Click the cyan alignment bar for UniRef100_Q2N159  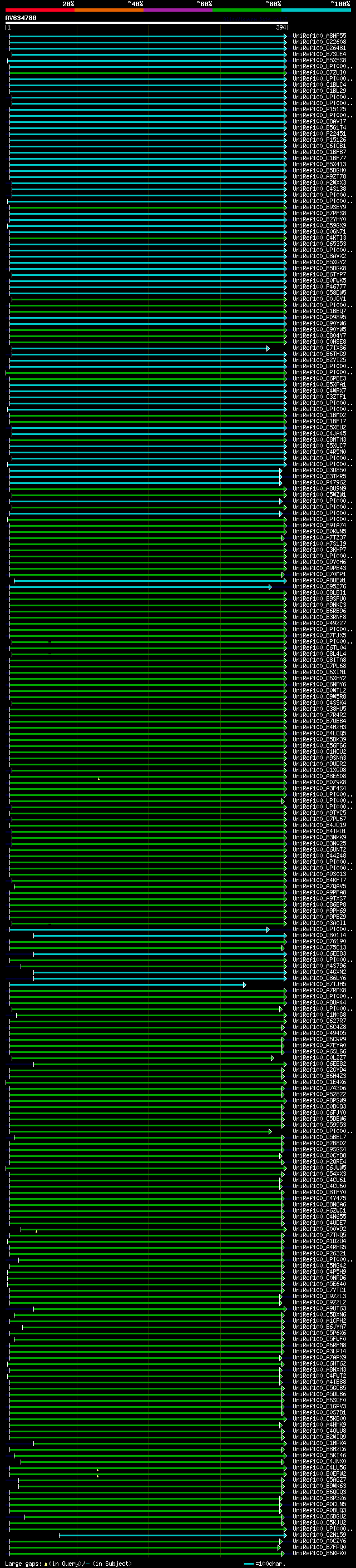pos(172,1535)
